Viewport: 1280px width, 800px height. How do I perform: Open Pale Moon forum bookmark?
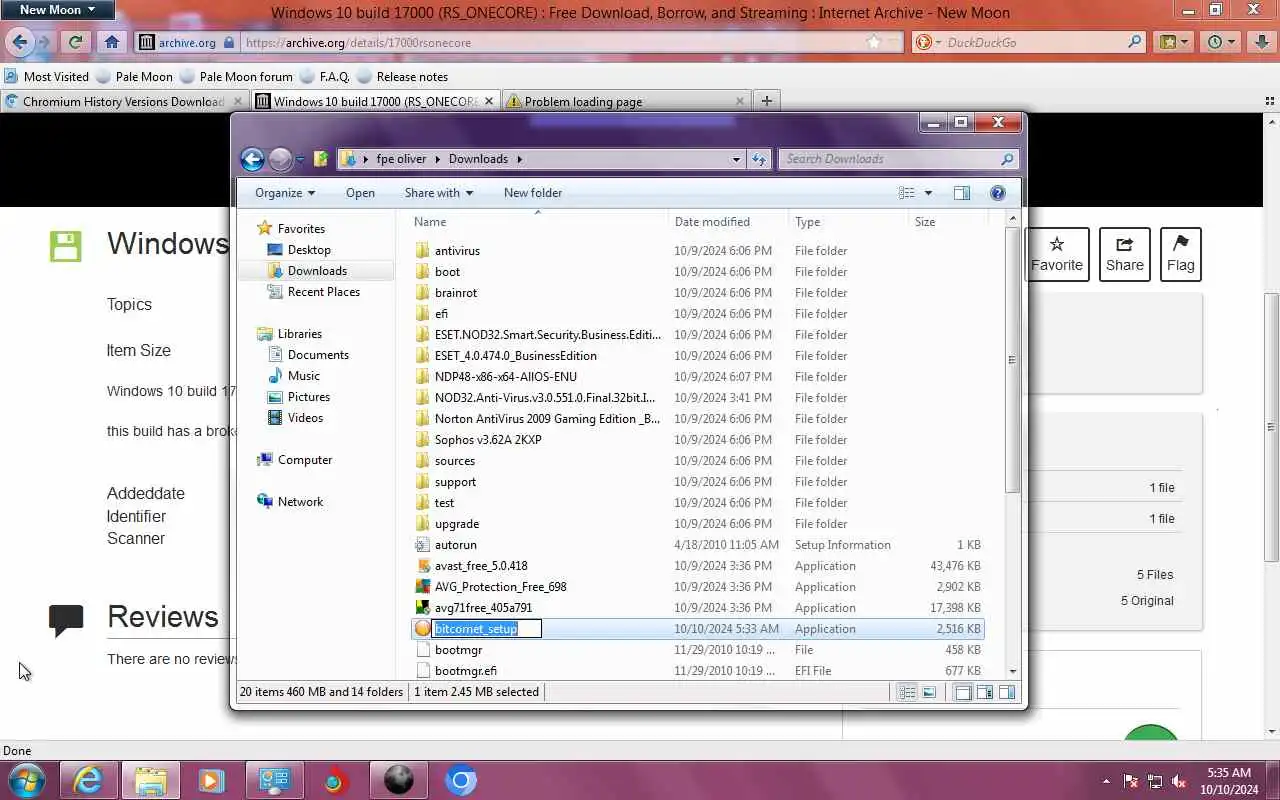point(236,76)
